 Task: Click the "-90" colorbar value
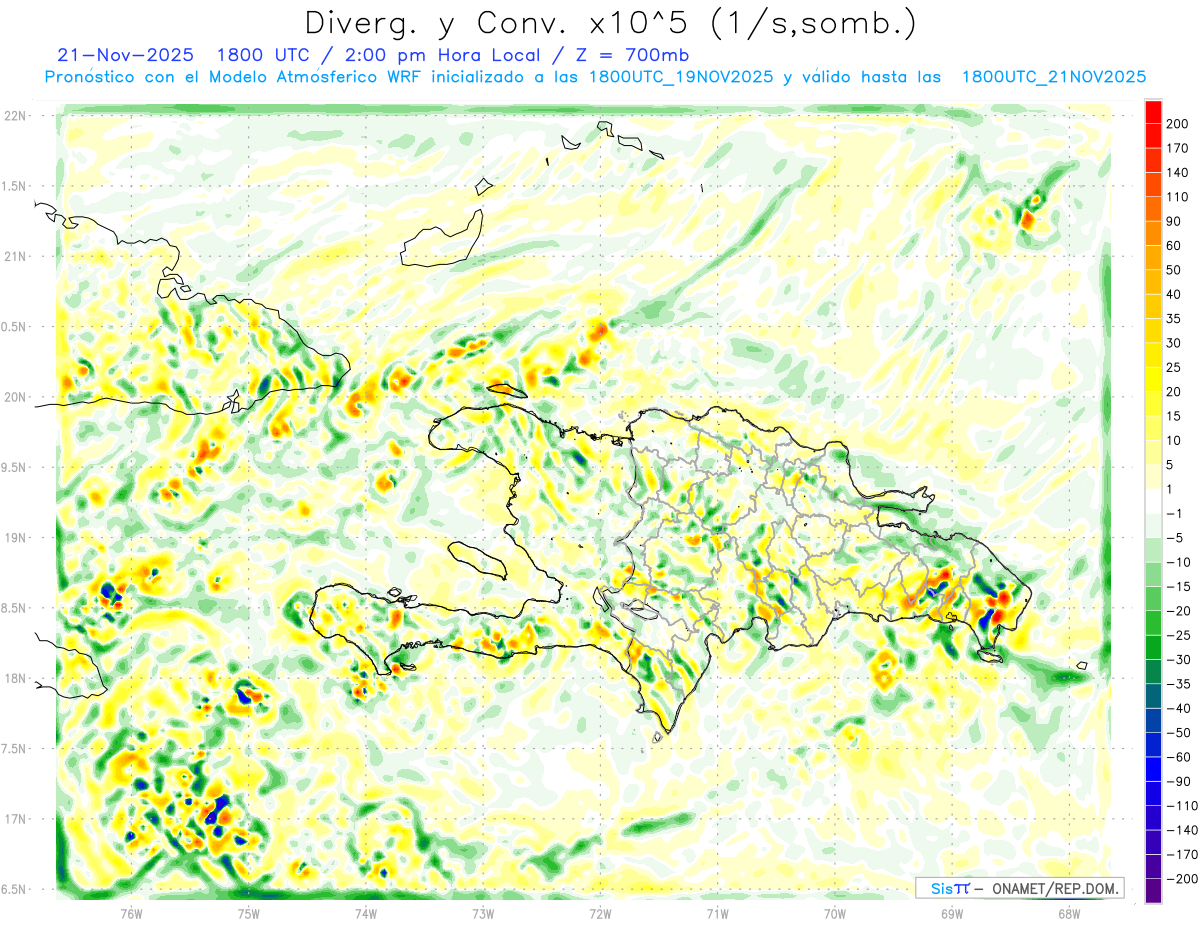pos(1177,782)
